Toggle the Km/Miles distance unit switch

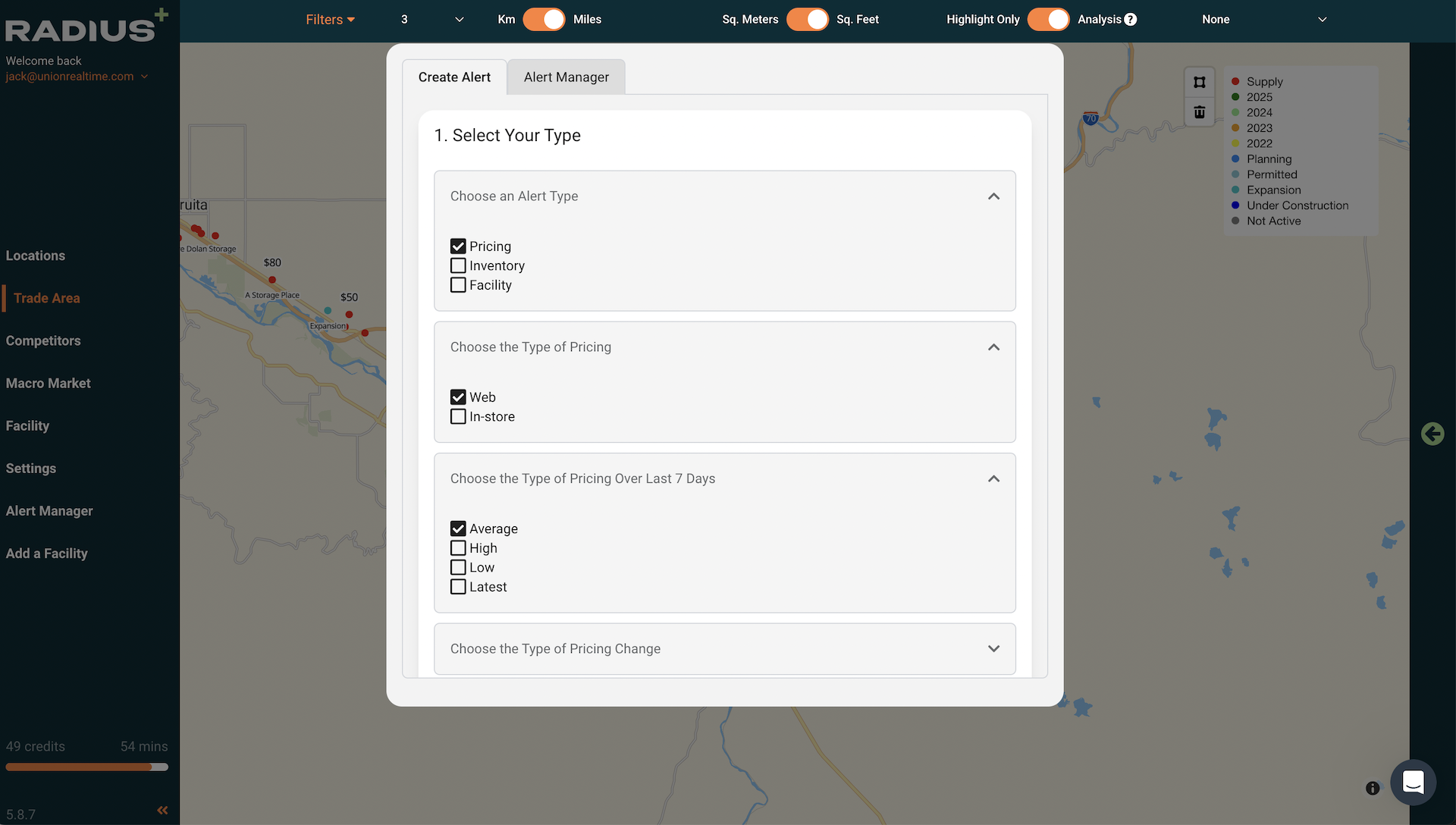[544, 19]
